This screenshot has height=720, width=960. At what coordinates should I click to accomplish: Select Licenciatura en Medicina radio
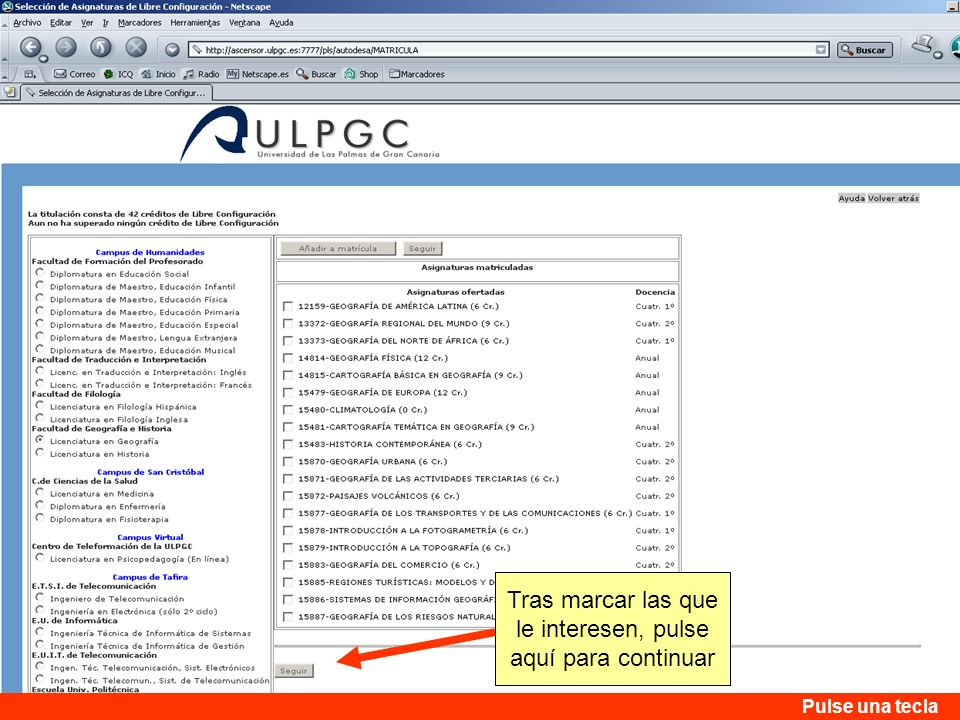point(40,492)
